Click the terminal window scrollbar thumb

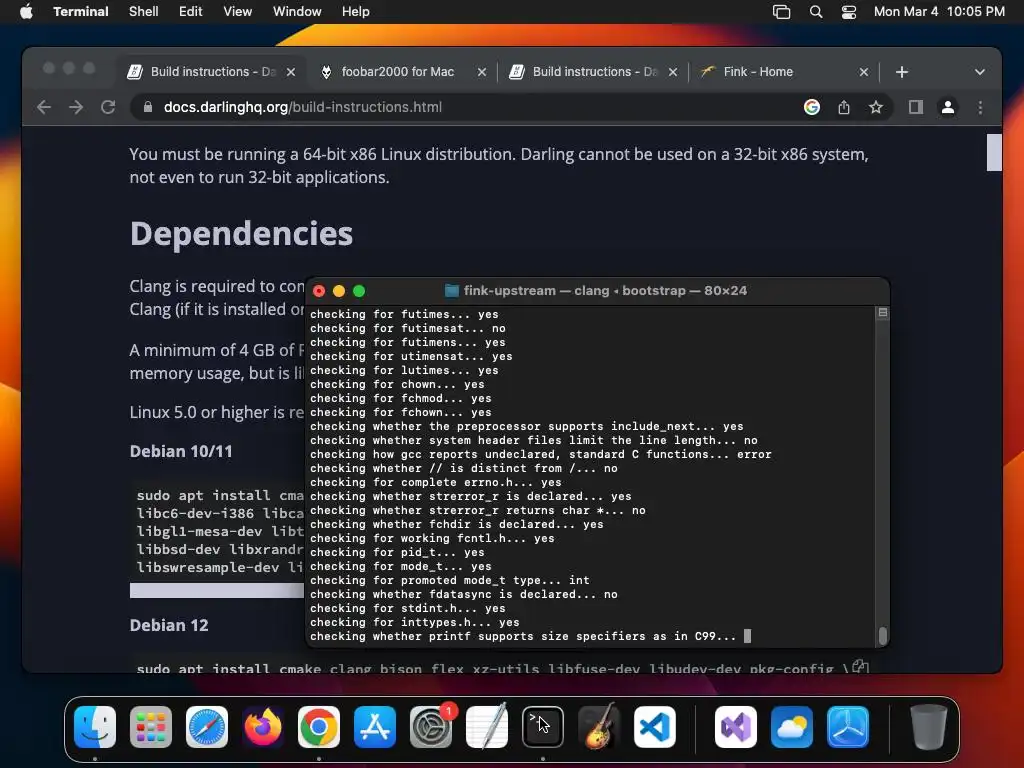pyautogui.click(x=883, y=635)
